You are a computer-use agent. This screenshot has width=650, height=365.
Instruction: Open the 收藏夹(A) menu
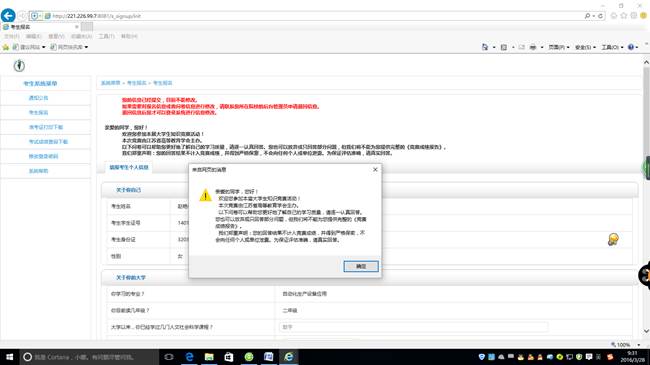point(81,36)
